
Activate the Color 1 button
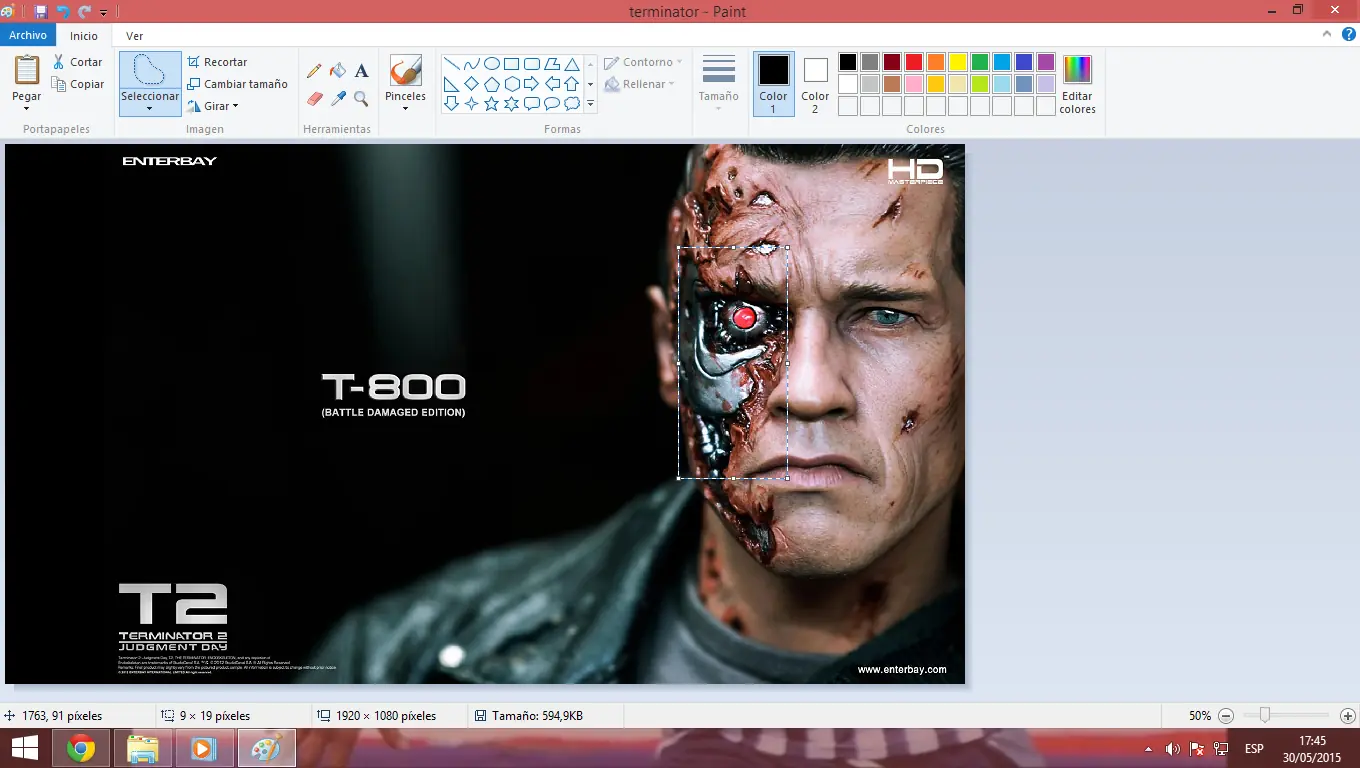tap(773, 84)
